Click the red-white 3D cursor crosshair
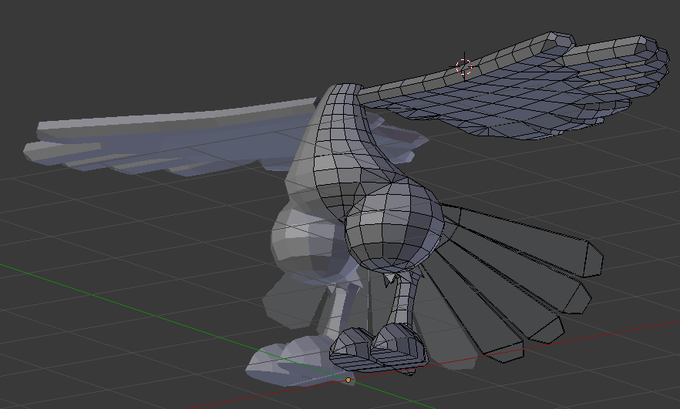The image size is (680, 409). [x=464, y=67]
